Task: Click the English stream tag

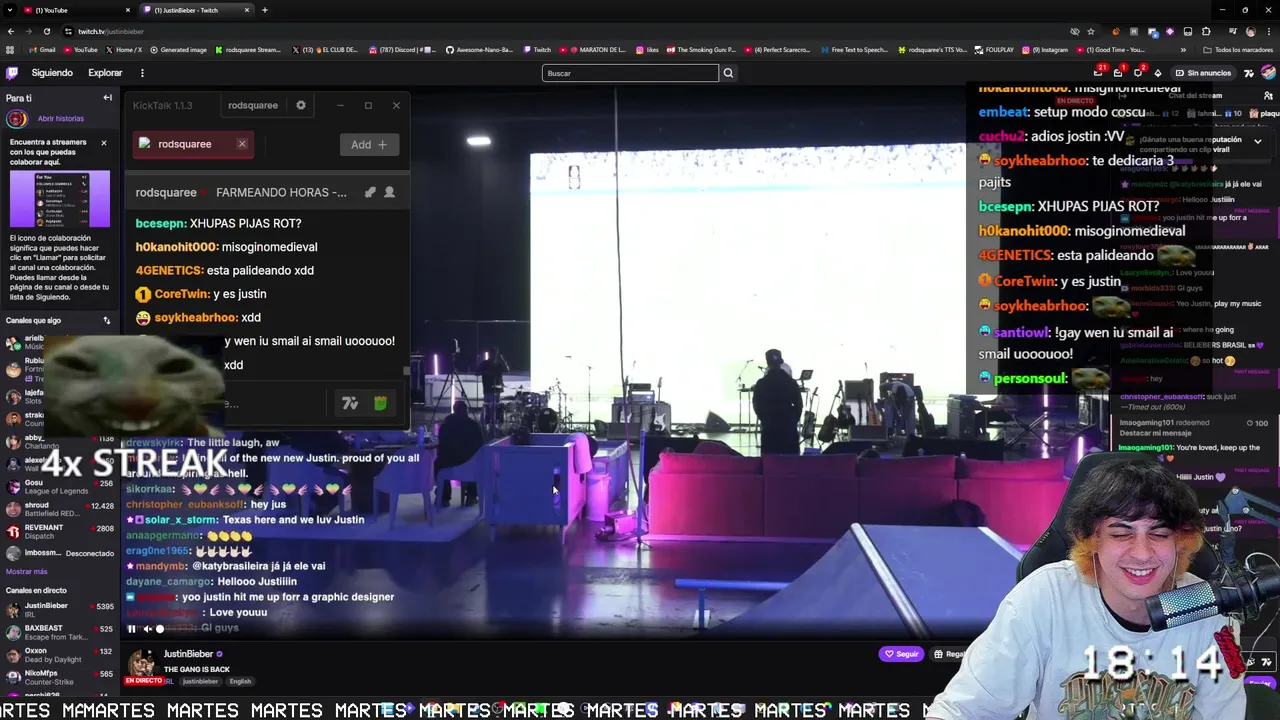Action: click(240, 682)
